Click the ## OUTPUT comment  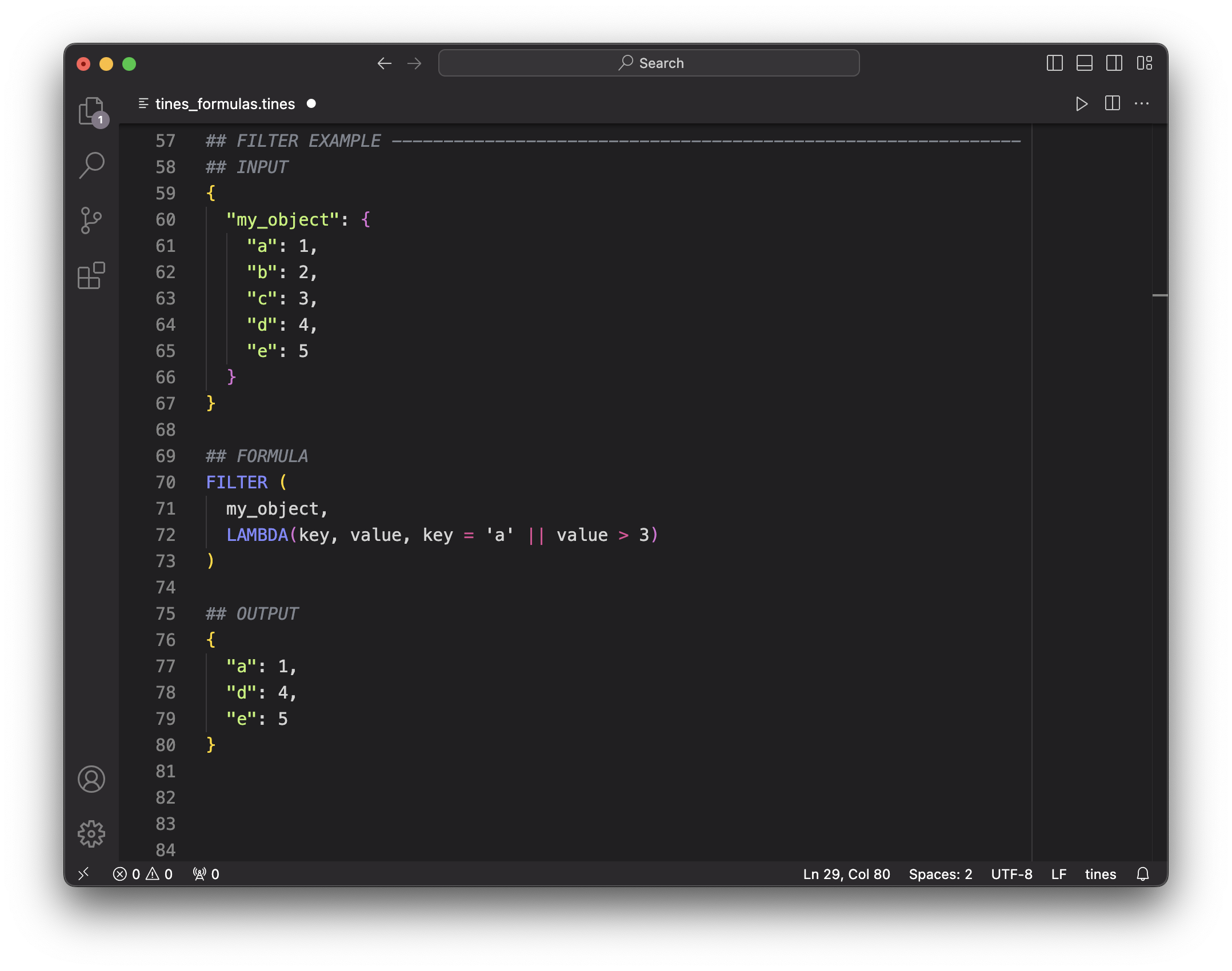(x=252, y=614)
